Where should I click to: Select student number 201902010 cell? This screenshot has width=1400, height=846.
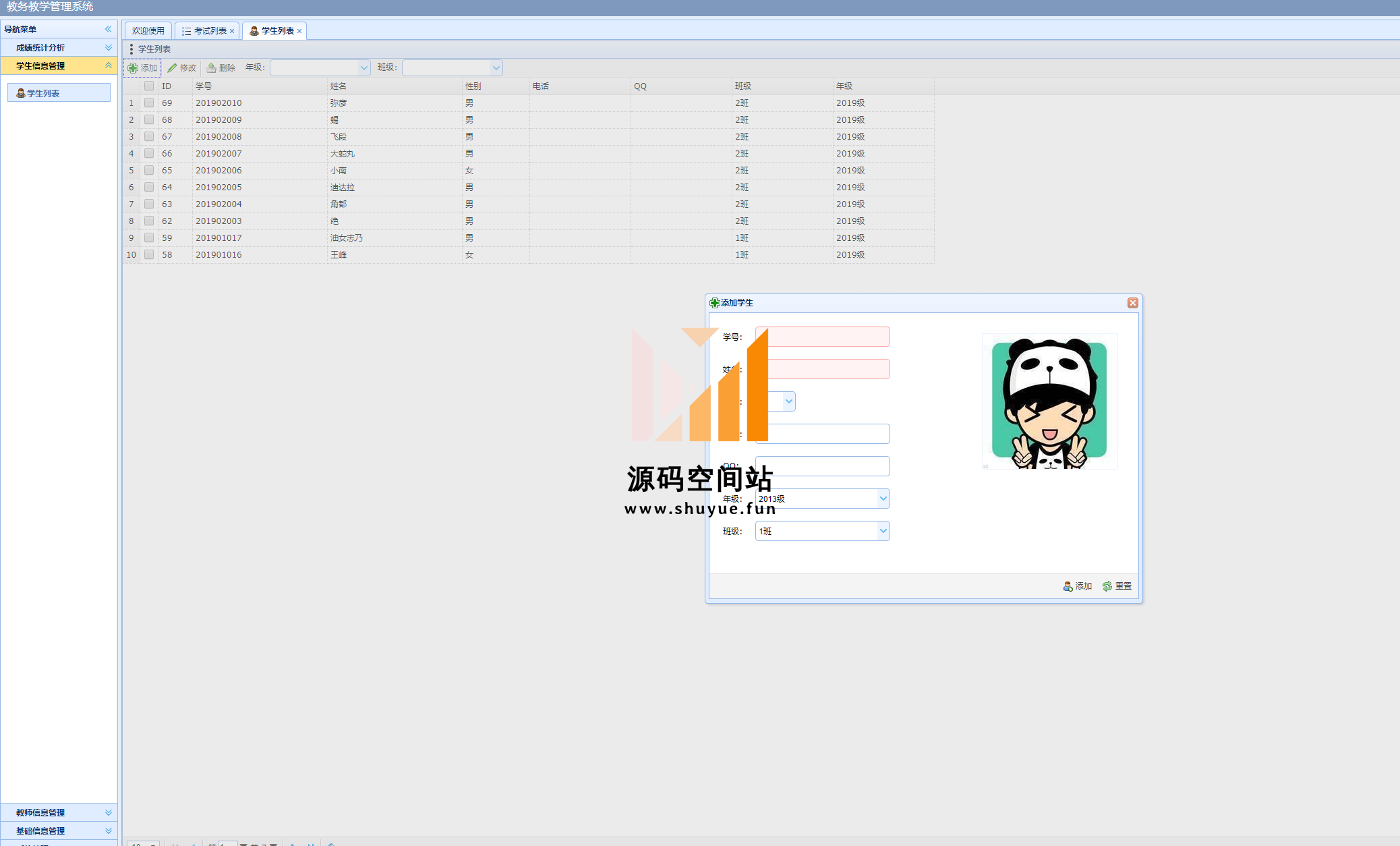(260, 103)
